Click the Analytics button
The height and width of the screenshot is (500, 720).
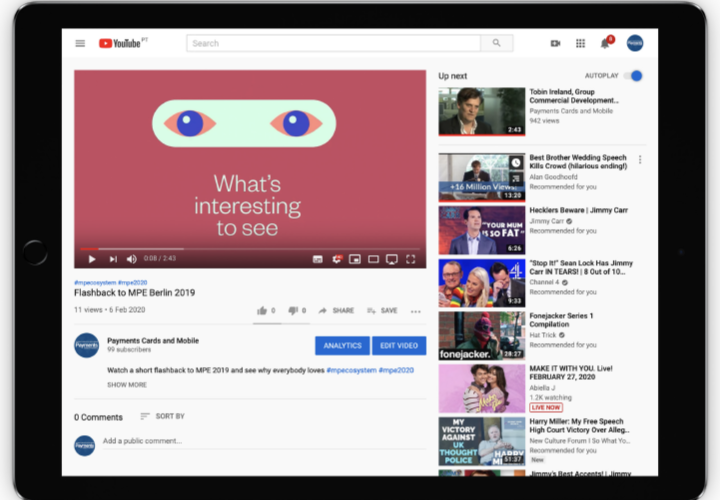(x=342, y=346)
